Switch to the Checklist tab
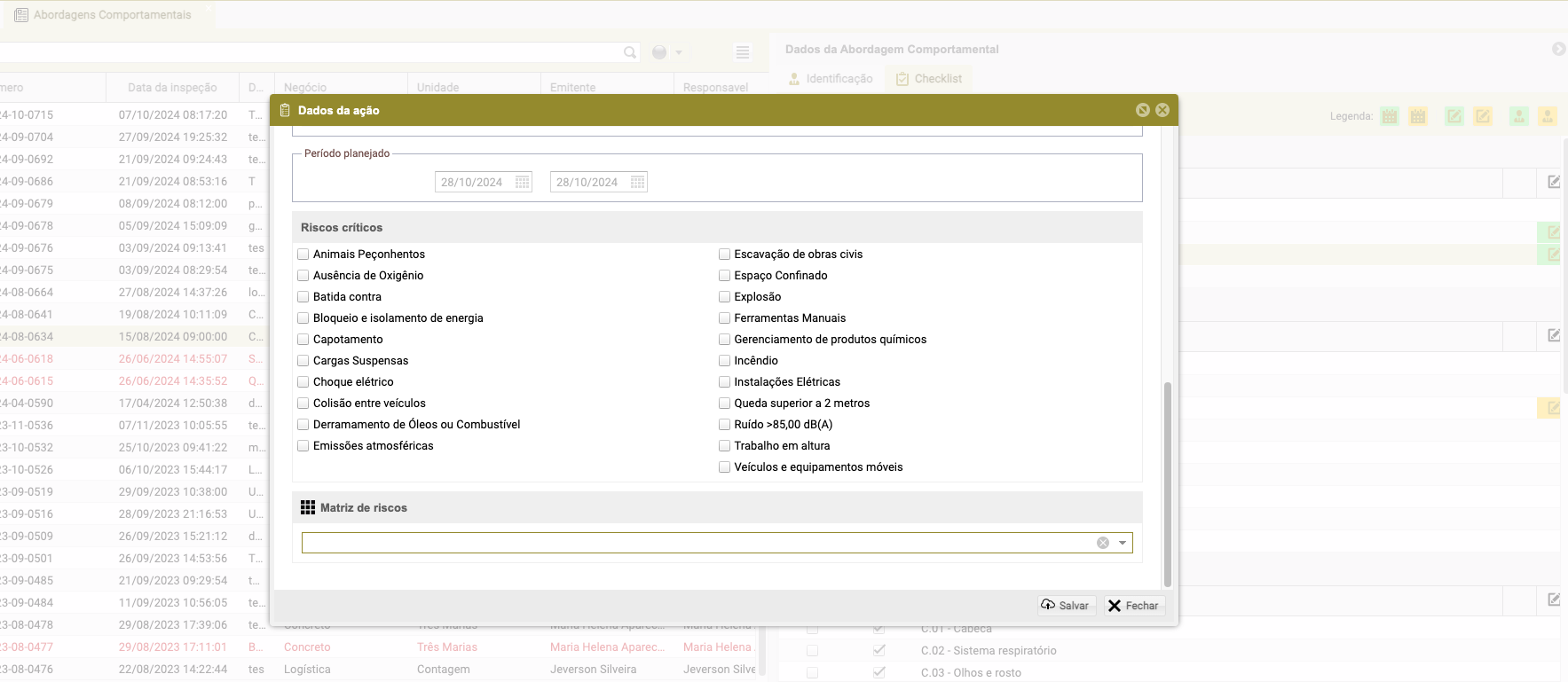 (929, 79)
